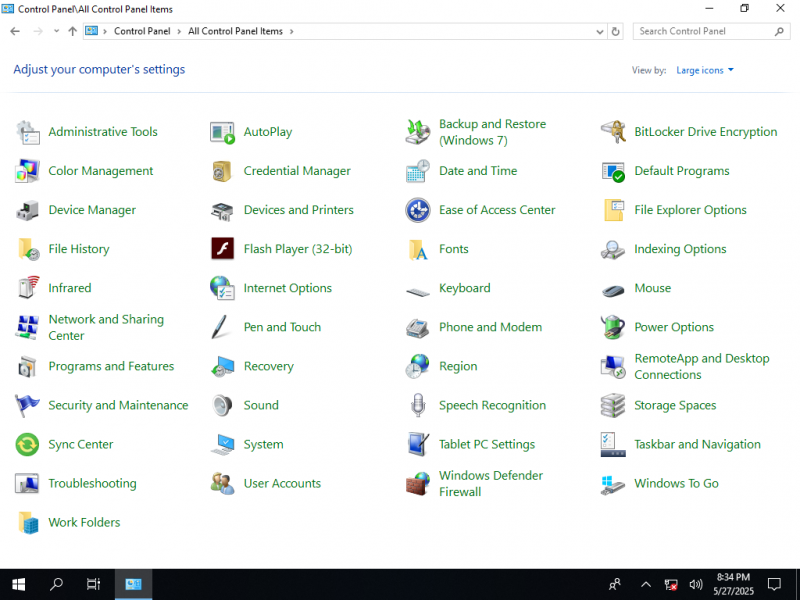The height and width of the screenshot is (600, 800).
Task: Click the Default Programs icon
Action: point(613,171)
